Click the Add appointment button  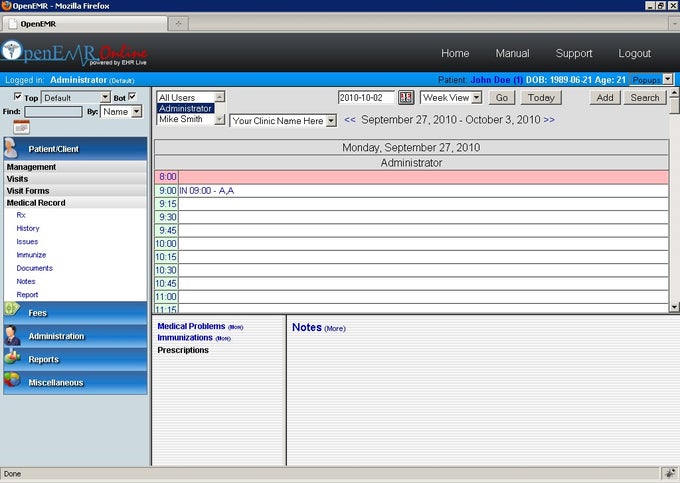pyautogui.click(x=604, y=98)
